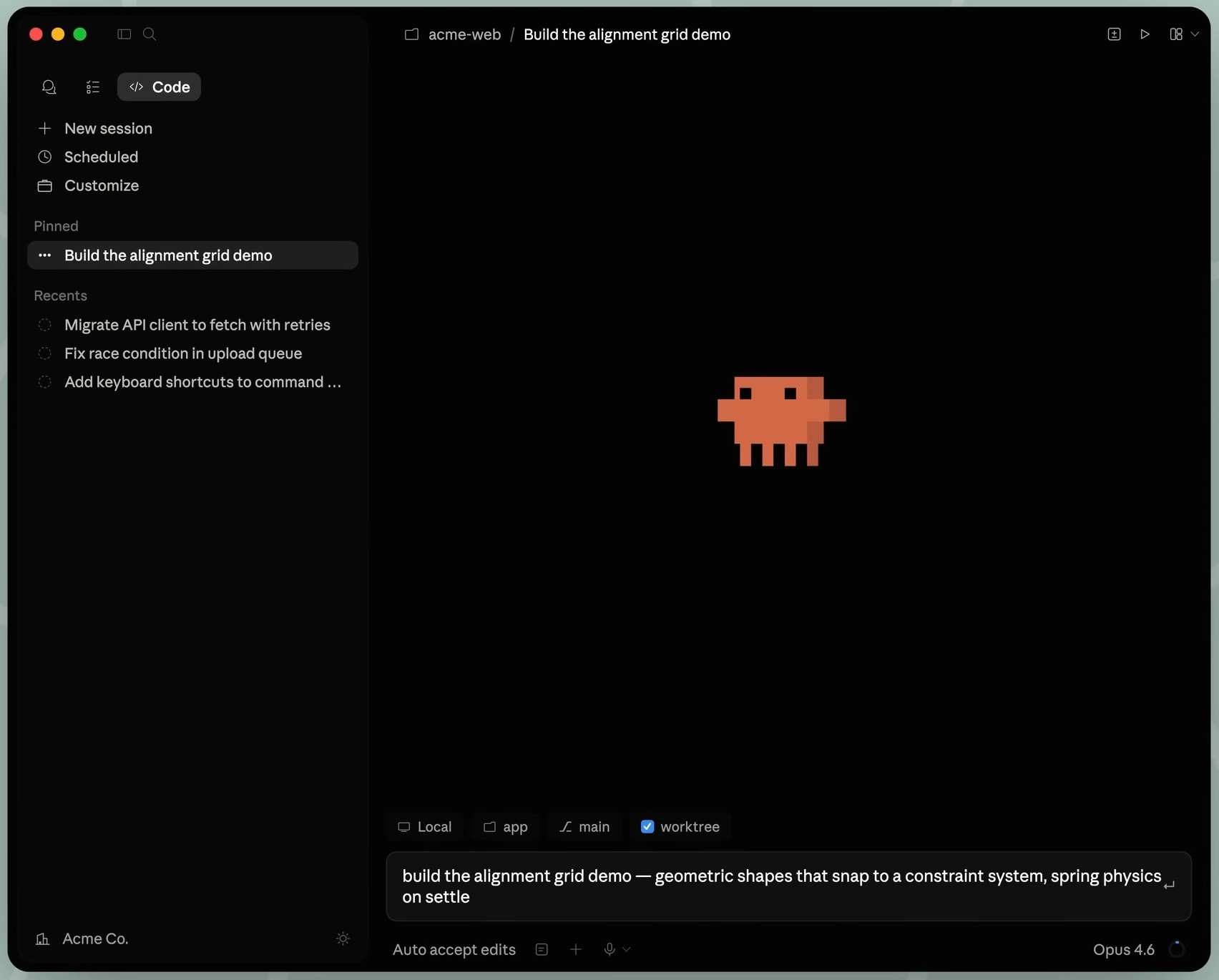Click into the prompt text field
Image resolution: width=1219 pixels, height=980 pixels.
[x=780, y=886]
